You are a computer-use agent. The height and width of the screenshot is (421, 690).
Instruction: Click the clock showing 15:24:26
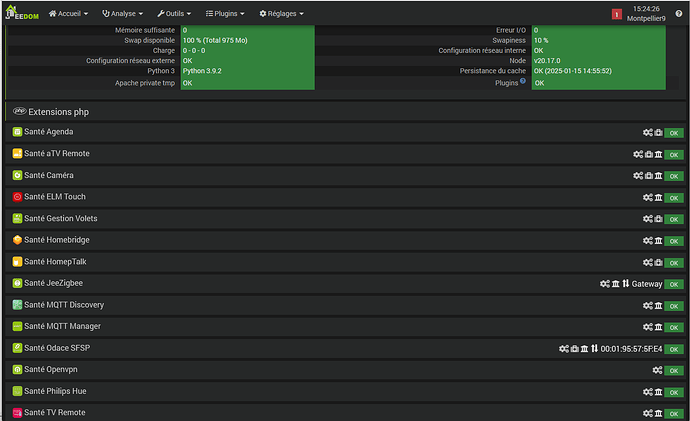(646, 9)
